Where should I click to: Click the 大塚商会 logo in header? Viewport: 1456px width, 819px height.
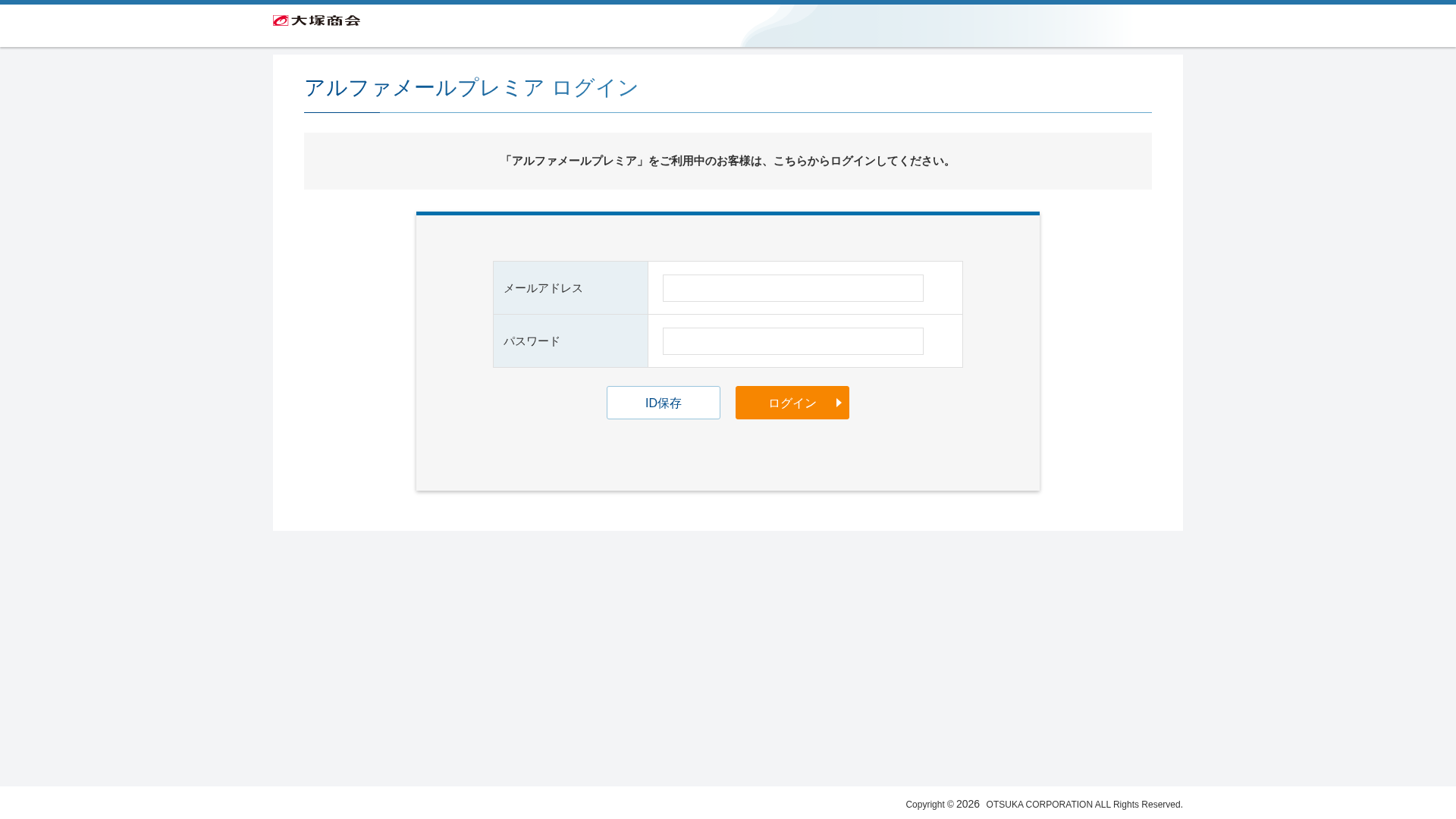click(316, 20)
